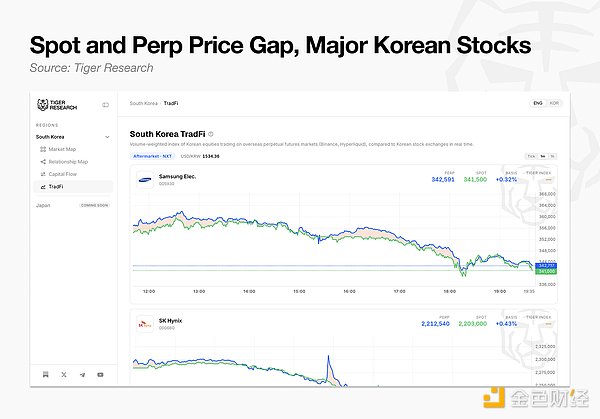The image size is (600, 419).
Task: Toggle the Tiger Index switch on Samsung card
Action: 548,179
